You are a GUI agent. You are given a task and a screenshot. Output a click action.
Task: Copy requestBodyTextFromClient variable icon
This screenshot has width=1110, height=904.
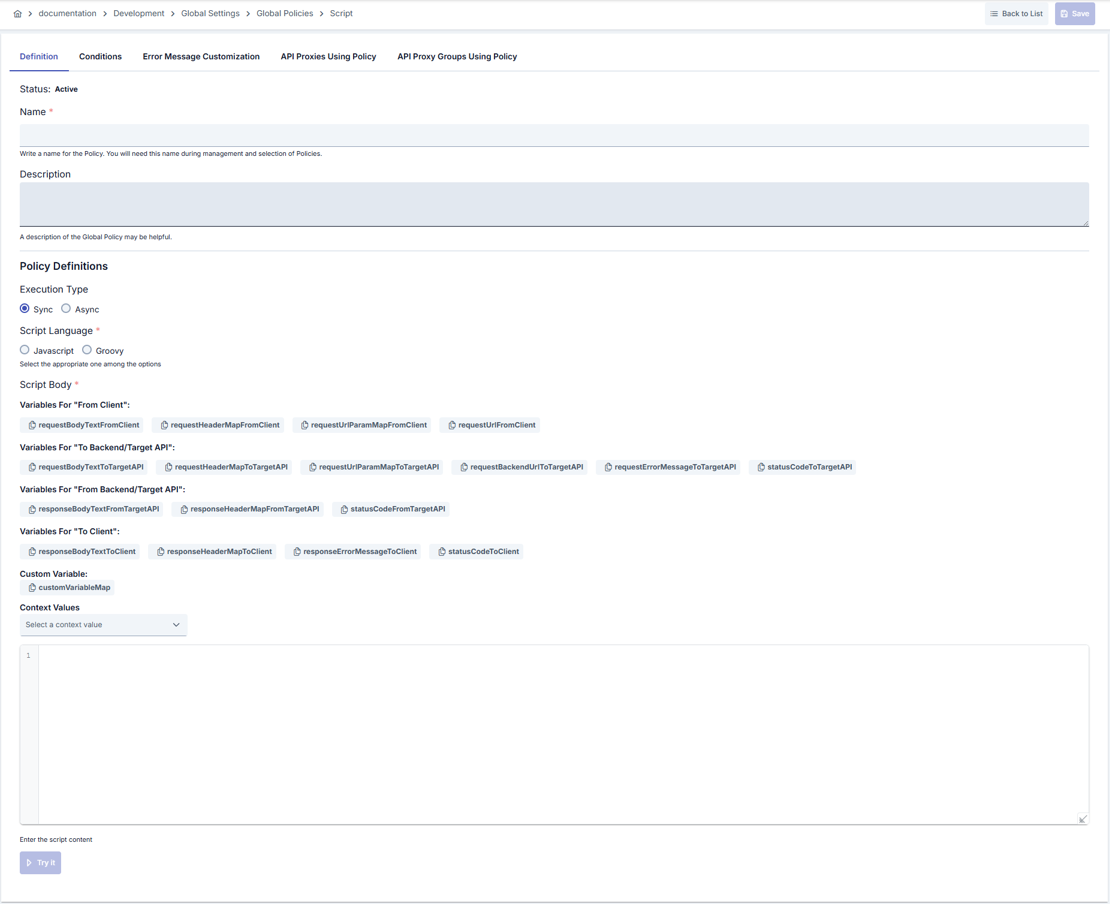click(32, 425)
